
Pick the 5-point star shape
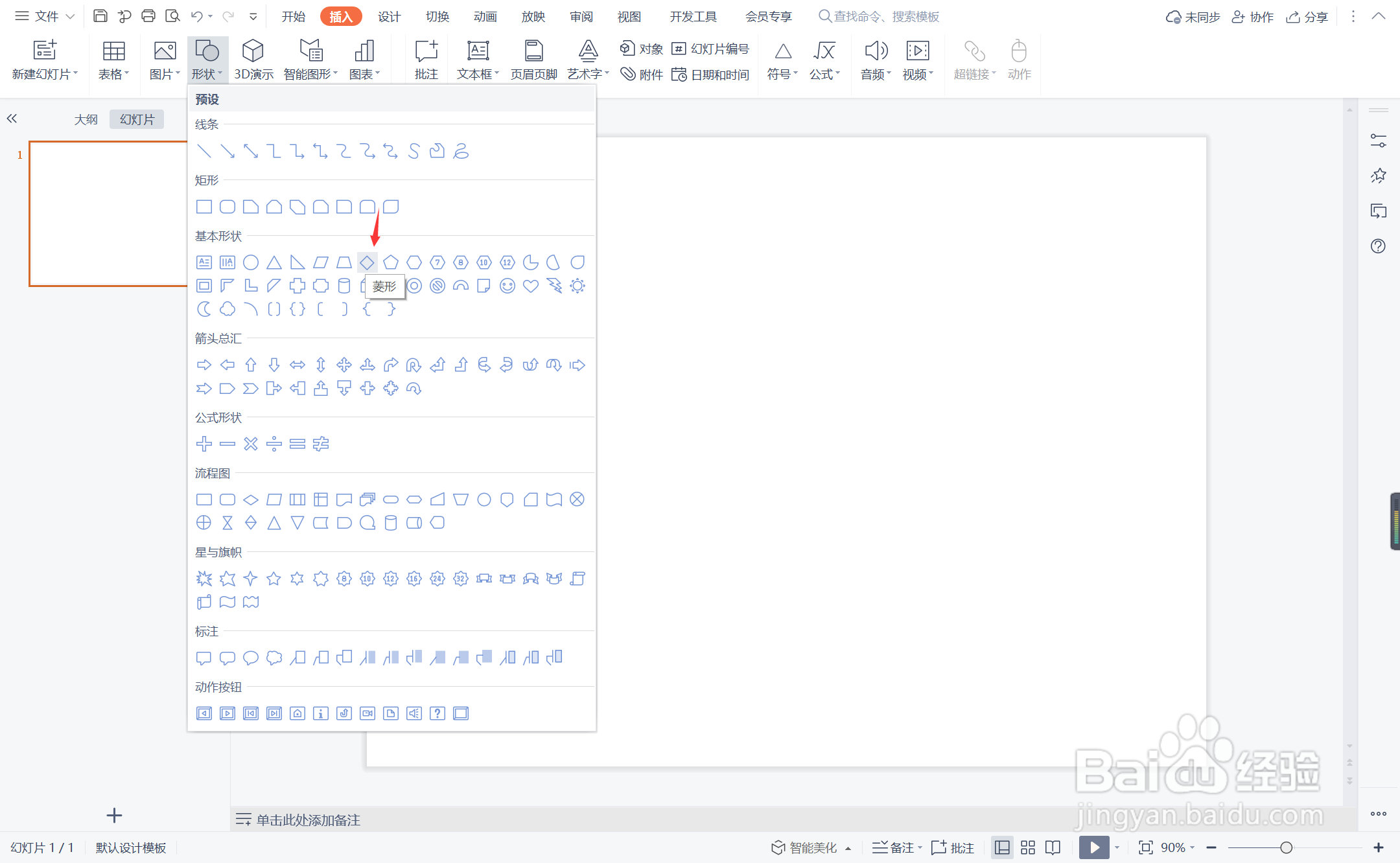click(x=274, y=579)
